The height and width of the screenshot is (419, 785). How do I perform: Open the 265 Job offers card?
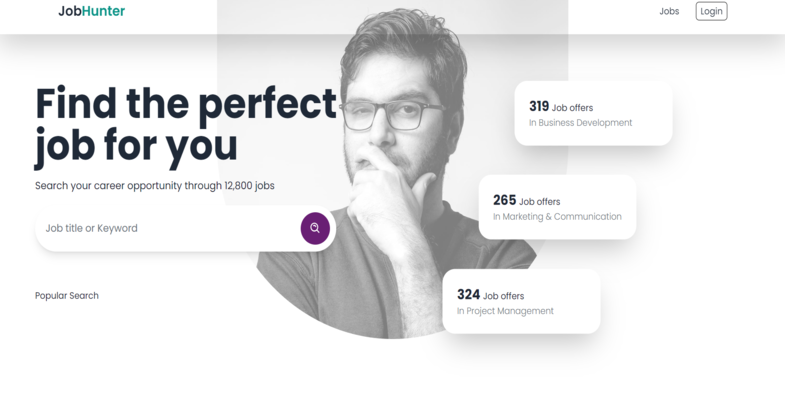click(557, 207)
